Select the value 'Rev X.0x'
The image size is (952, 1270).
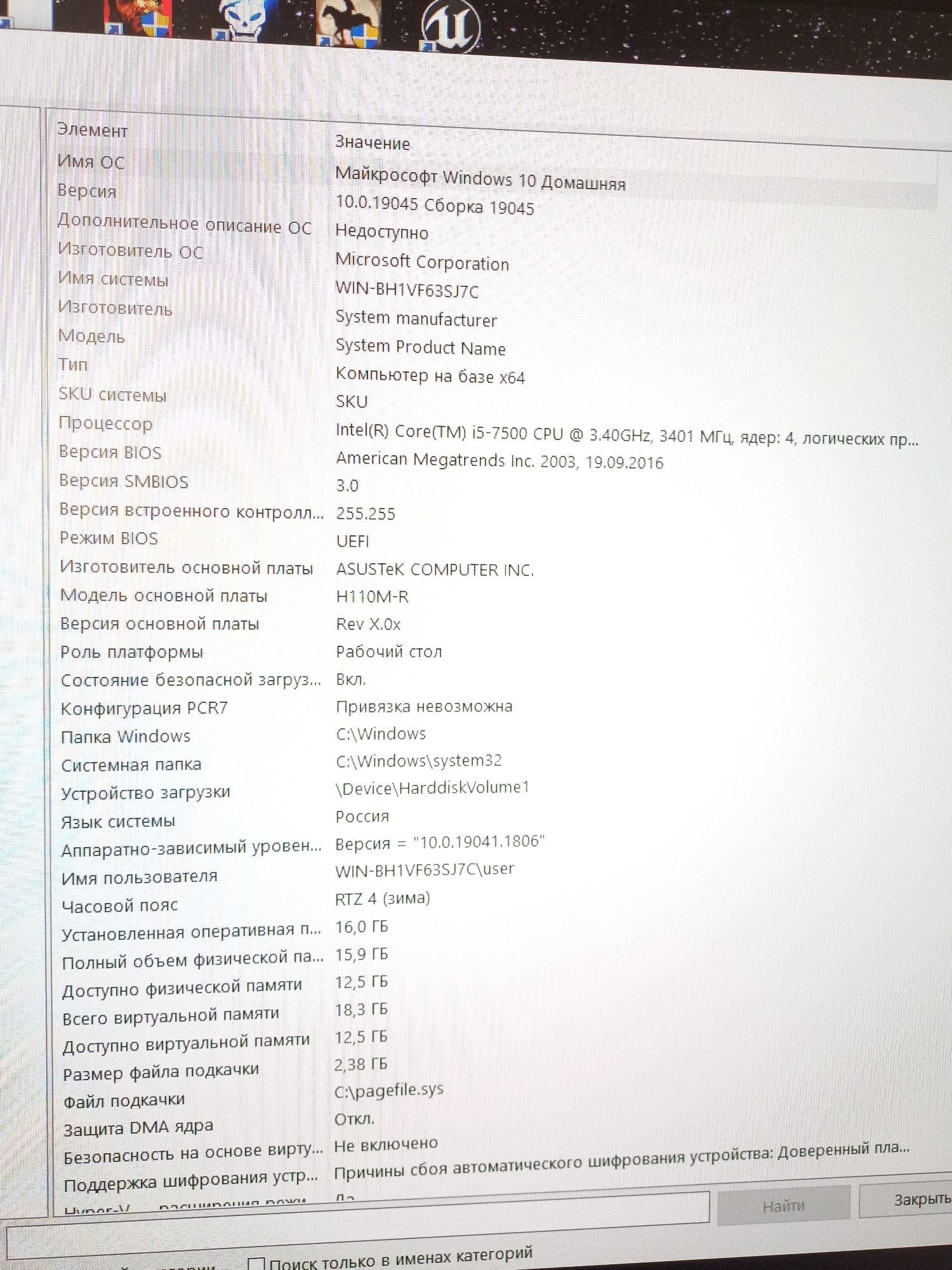(369, 624)
